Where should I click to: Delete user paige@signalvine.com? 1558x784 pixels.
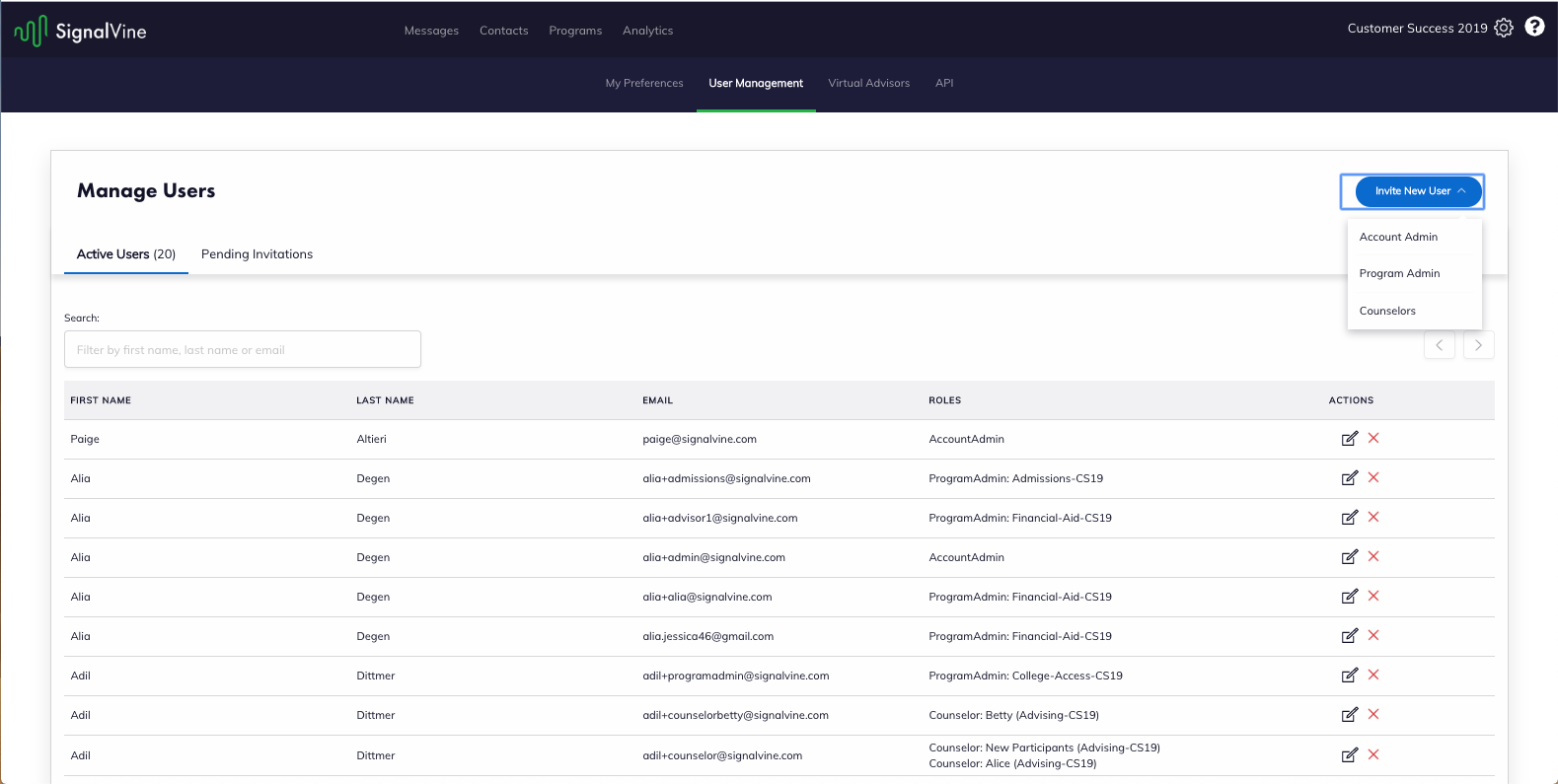[1373, 438]
